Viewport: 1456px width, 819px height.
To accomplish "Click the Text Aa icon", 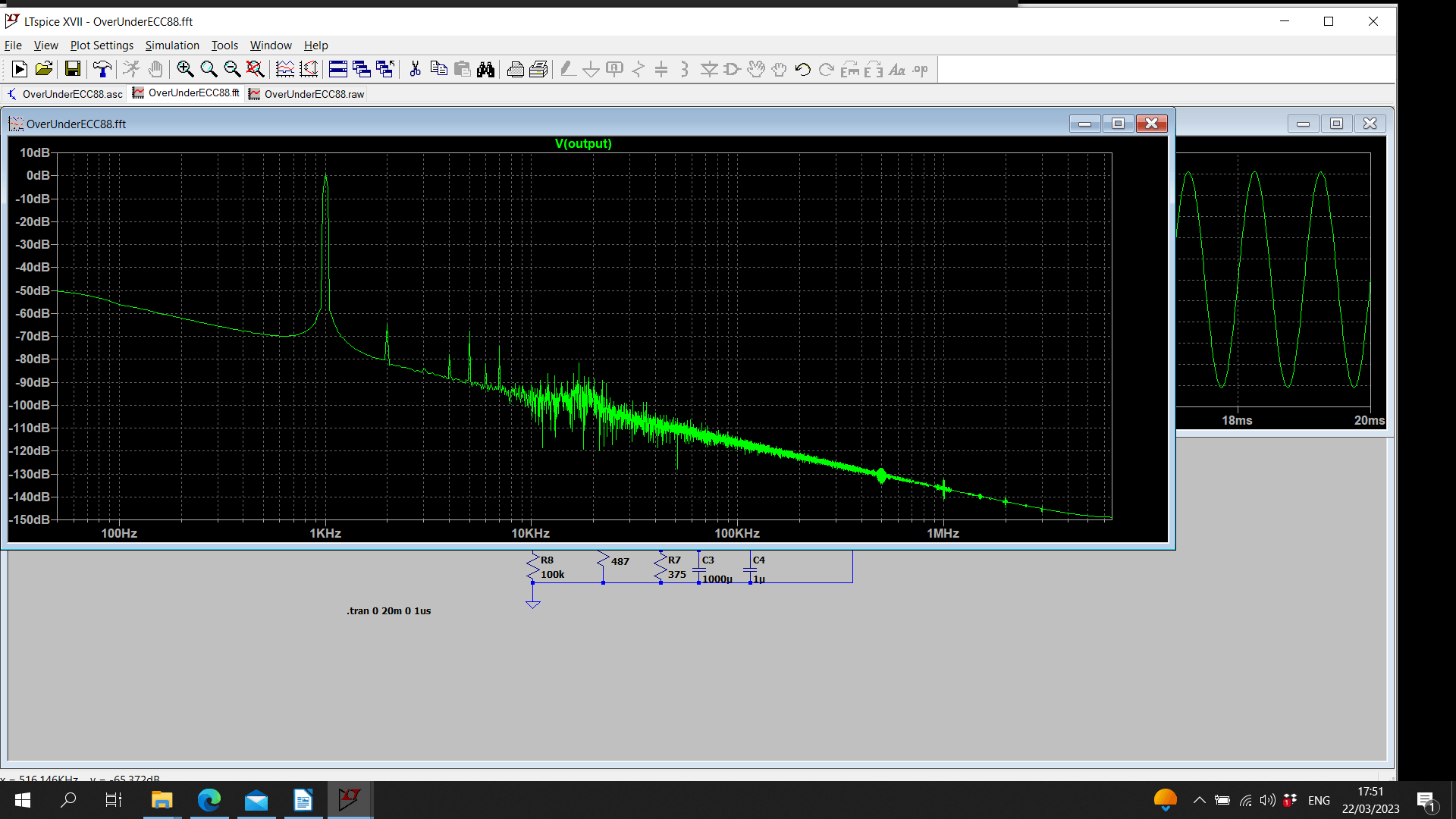I will click(x=897, y=70).
